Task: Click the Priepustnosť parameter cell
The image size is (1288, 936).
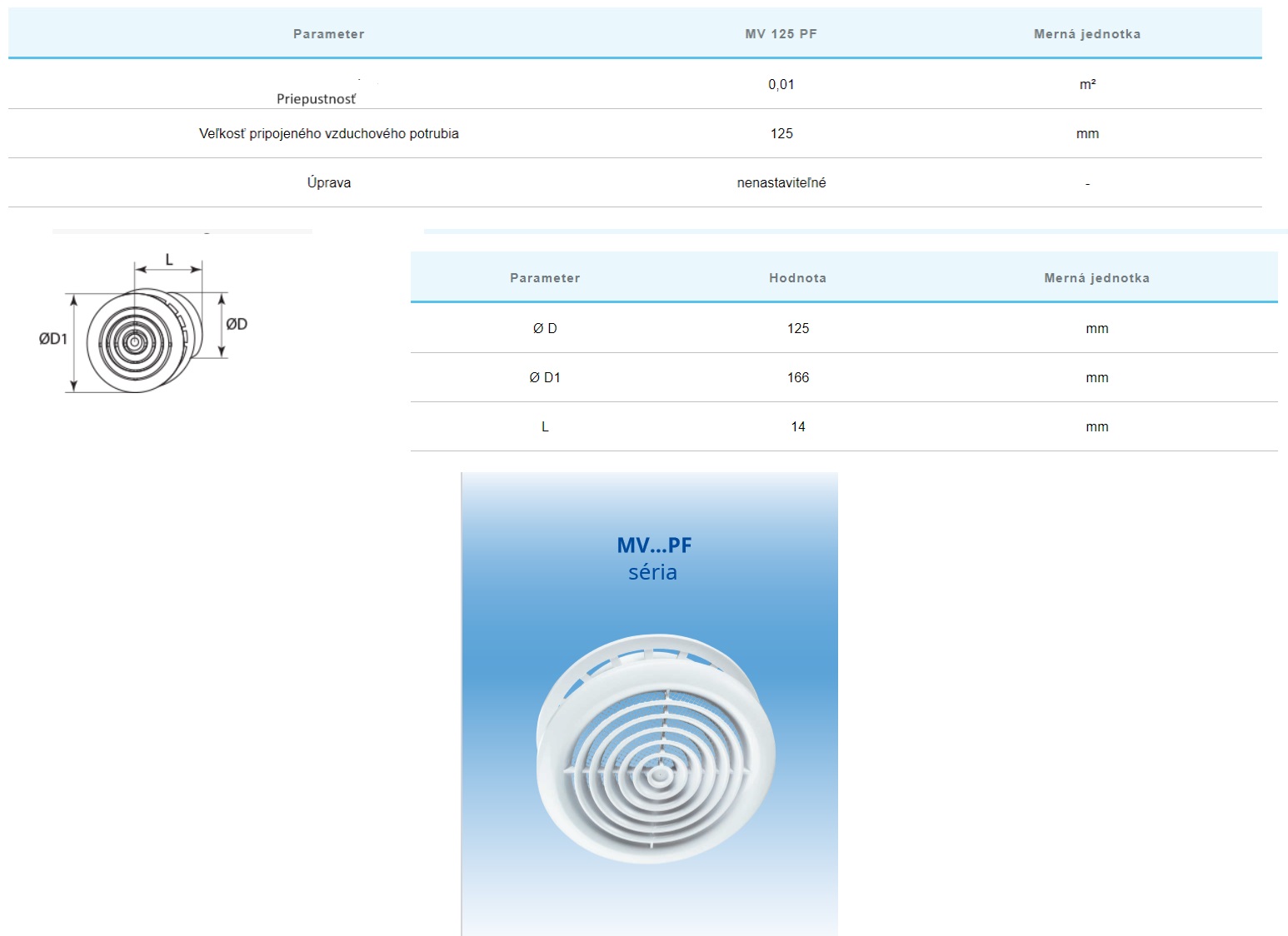Action: (x=317, y=98)
